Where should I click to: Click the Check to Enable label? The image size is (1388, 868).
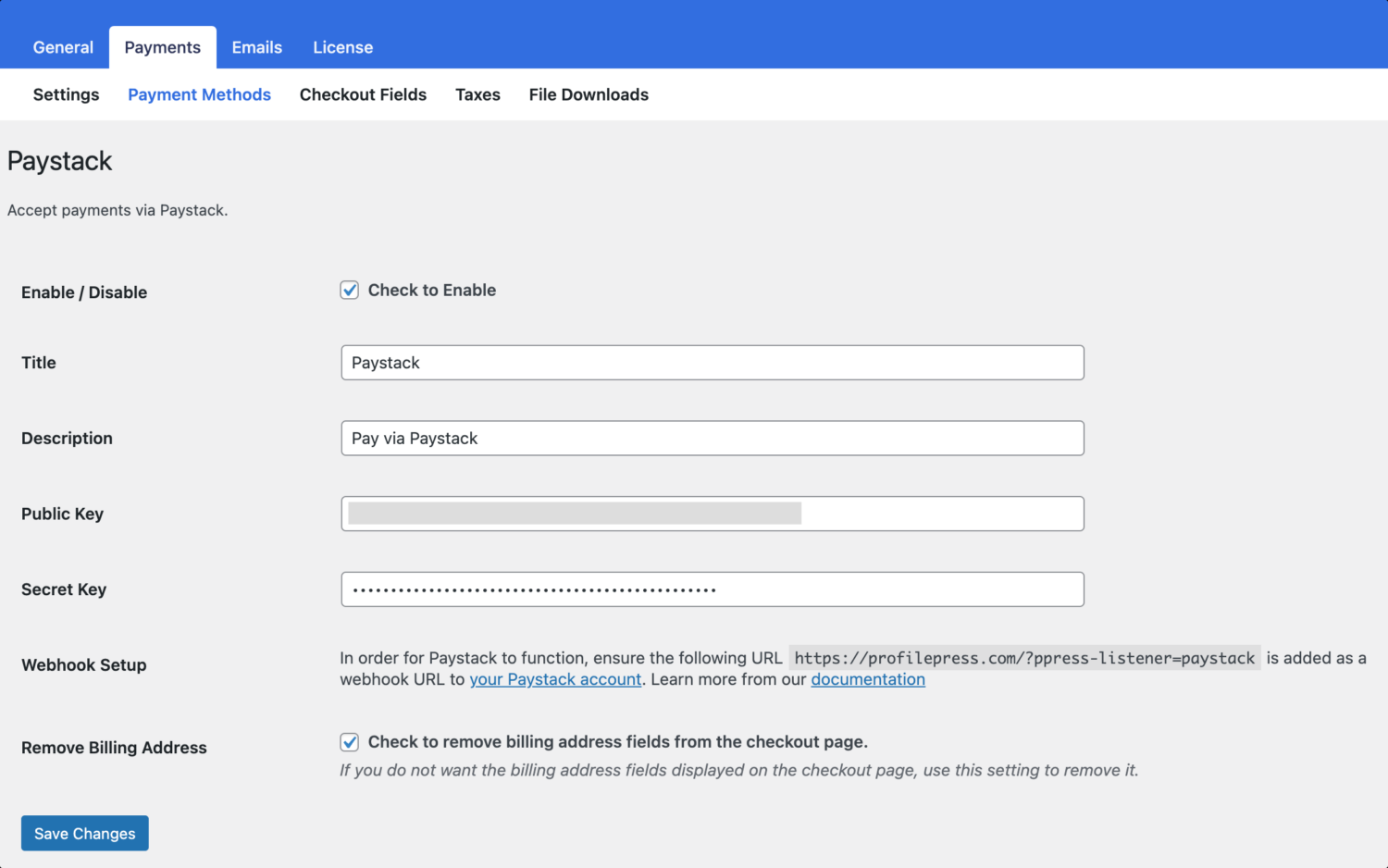point(432,291)
